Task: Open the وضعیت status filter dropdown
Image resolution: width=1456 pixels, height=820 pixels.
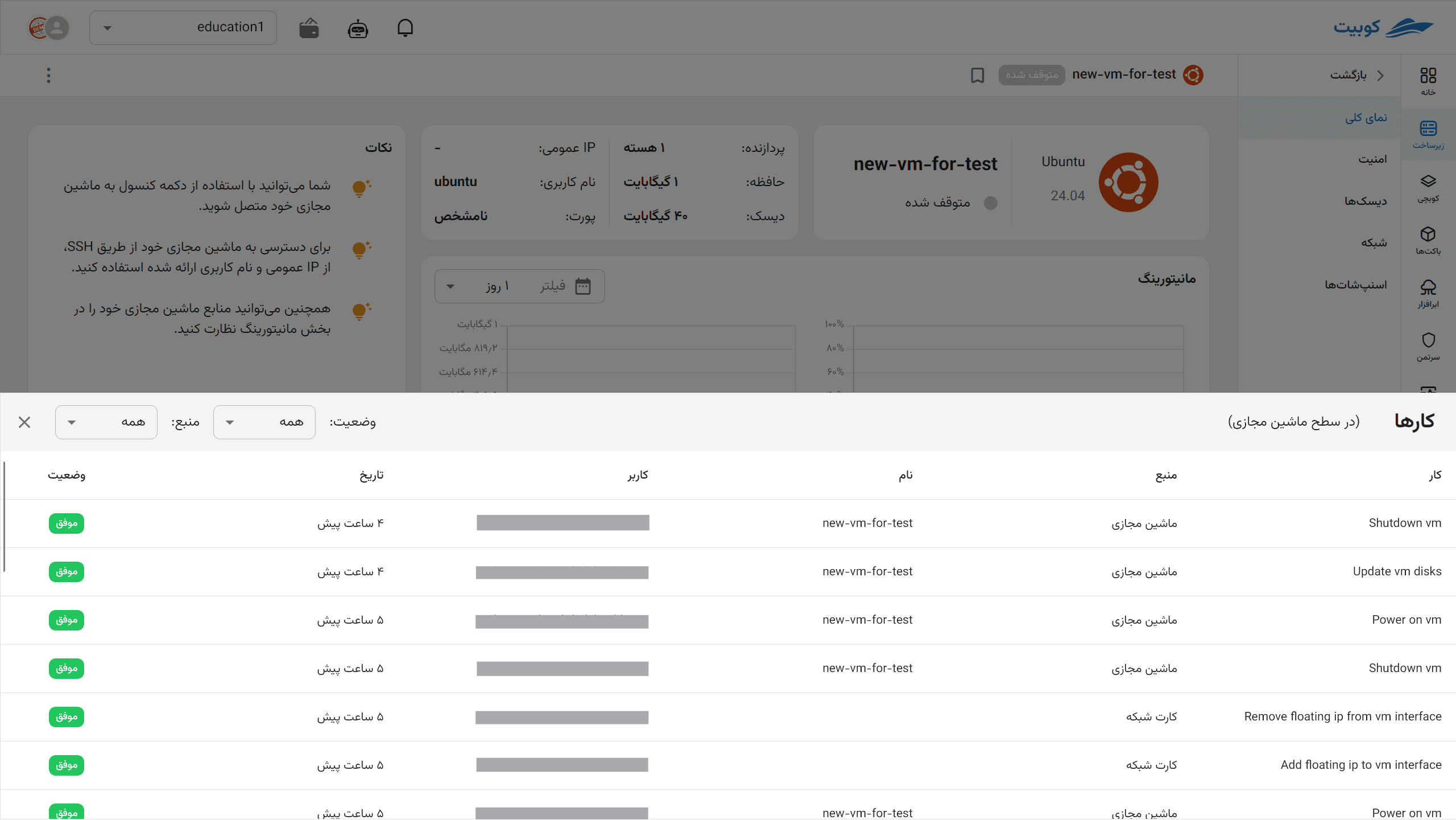Action: click(264, 422)
